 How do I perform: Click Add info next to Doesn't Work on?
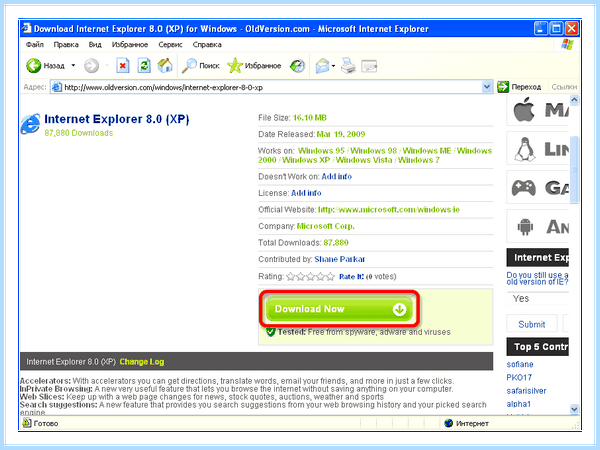336,176
